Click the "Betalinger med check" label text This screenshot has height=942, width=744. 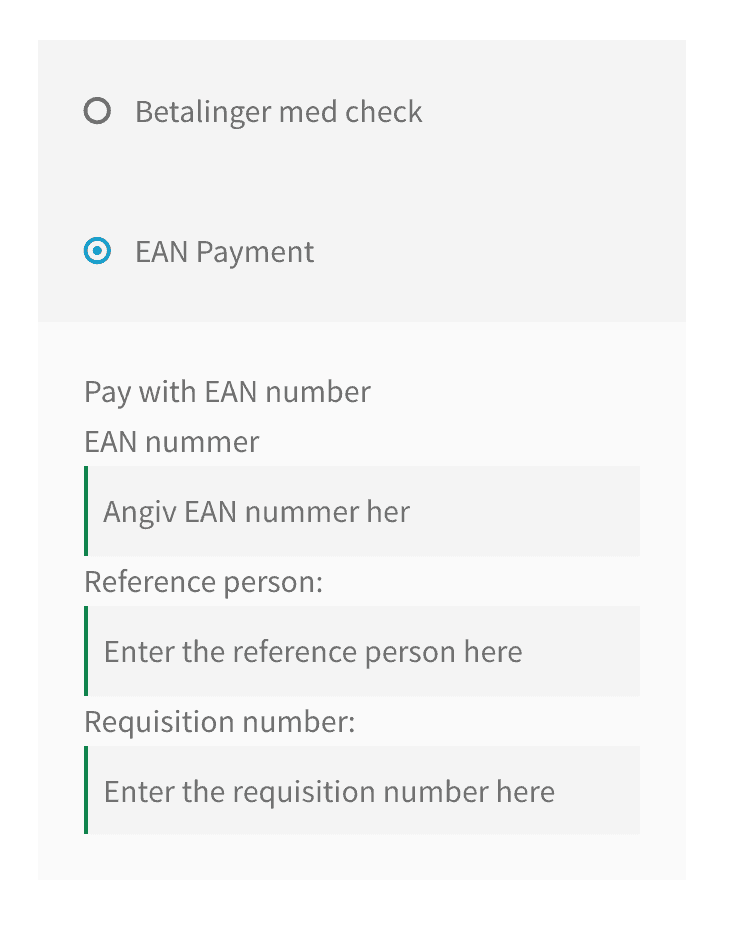278,112
